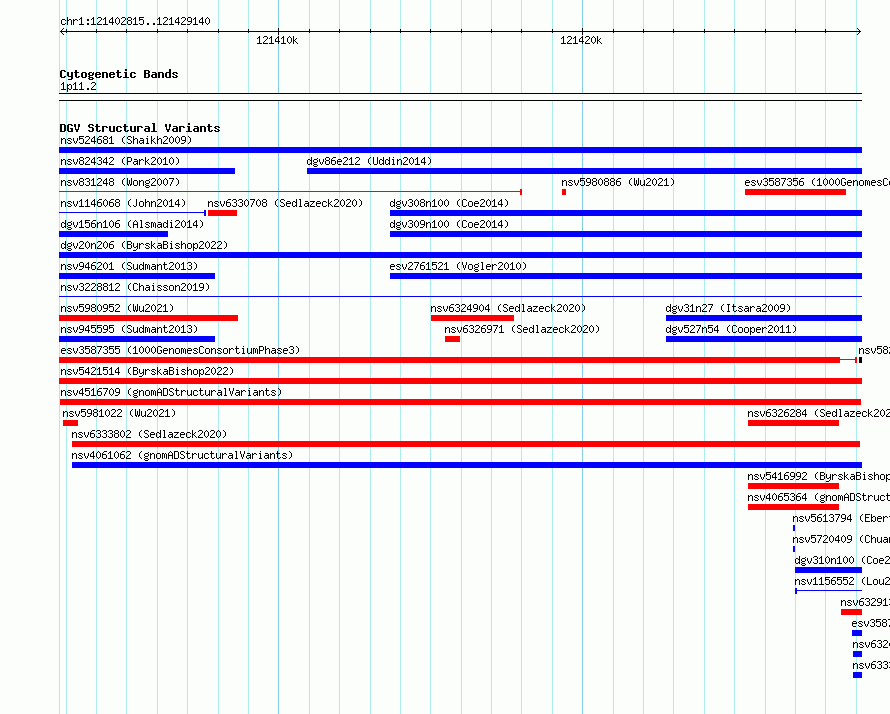Click the small red mark under nsv5980886
The image size is (890, 714).
tap(564, 192)
